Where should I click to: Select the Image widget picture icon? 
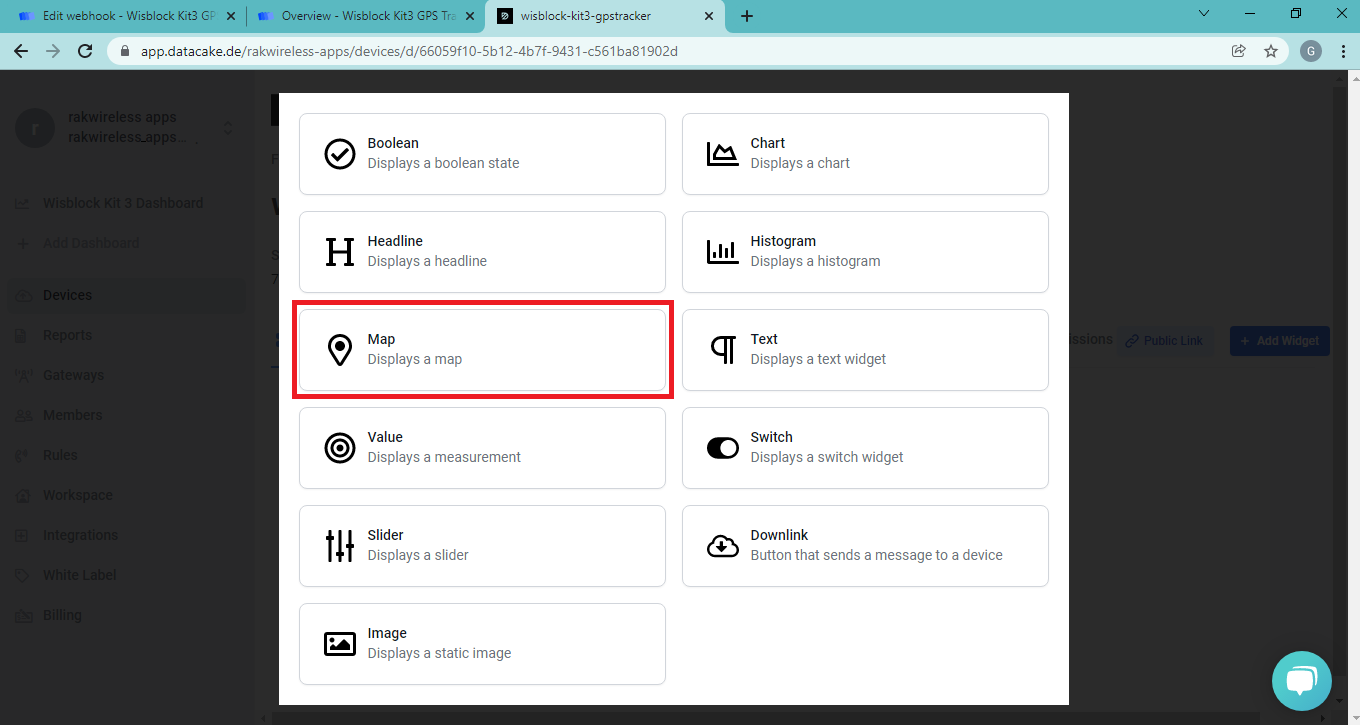[340, 644]
